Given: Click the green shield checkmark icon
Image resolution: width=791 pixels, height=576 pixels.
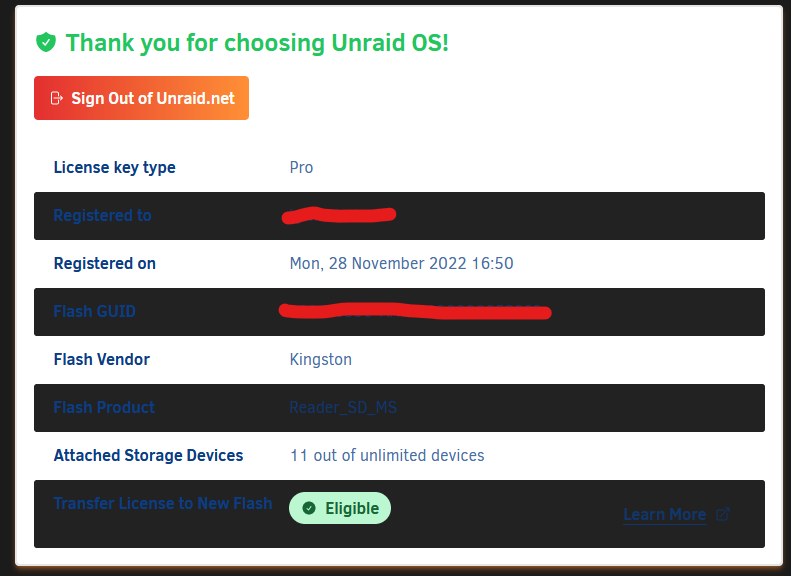Looking at the screenshot, I should tap(46, 42).
